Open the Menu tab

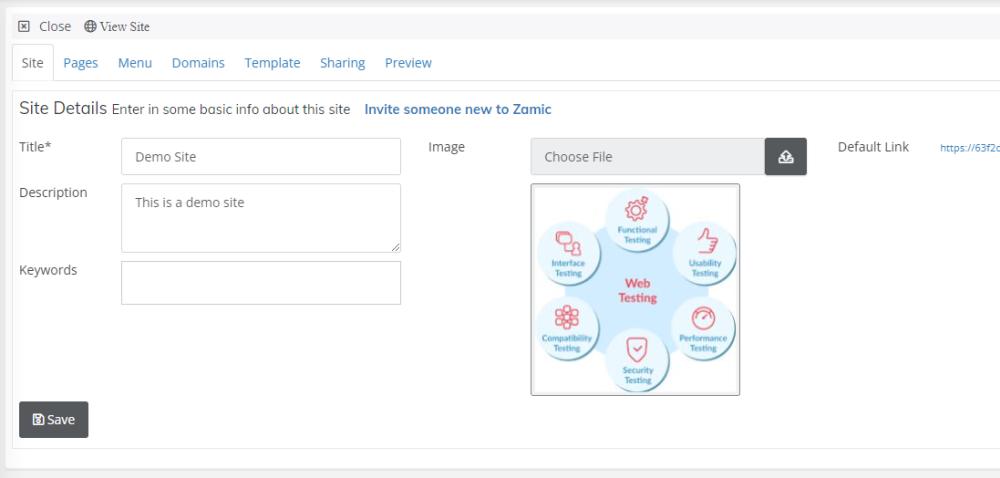coord(135,63)
